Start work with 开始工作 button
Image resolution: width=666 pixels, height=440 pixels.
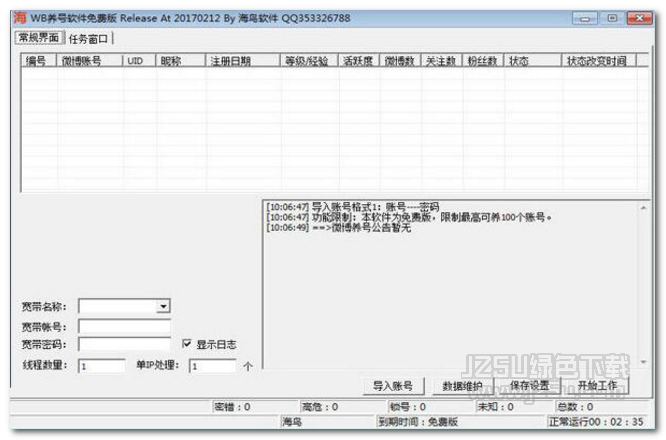coord(597,386)
